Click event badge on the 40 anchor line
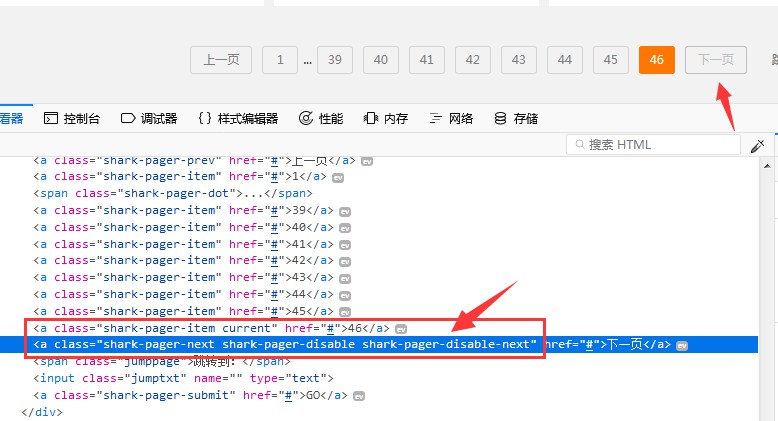This screenshot has height=421, width=778. (x=345, y=228)
